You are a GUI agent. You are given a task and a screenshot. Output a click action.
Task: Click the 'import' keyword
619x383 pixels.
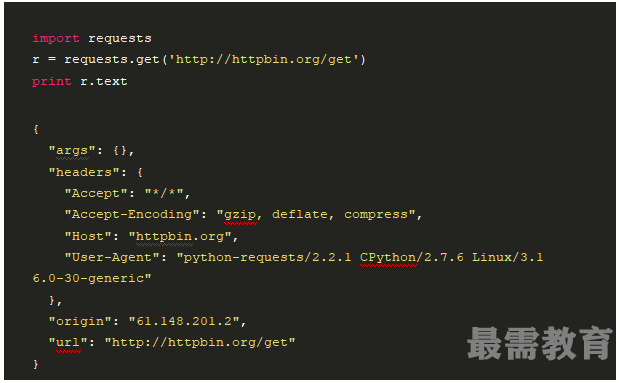tap(56, 38)
